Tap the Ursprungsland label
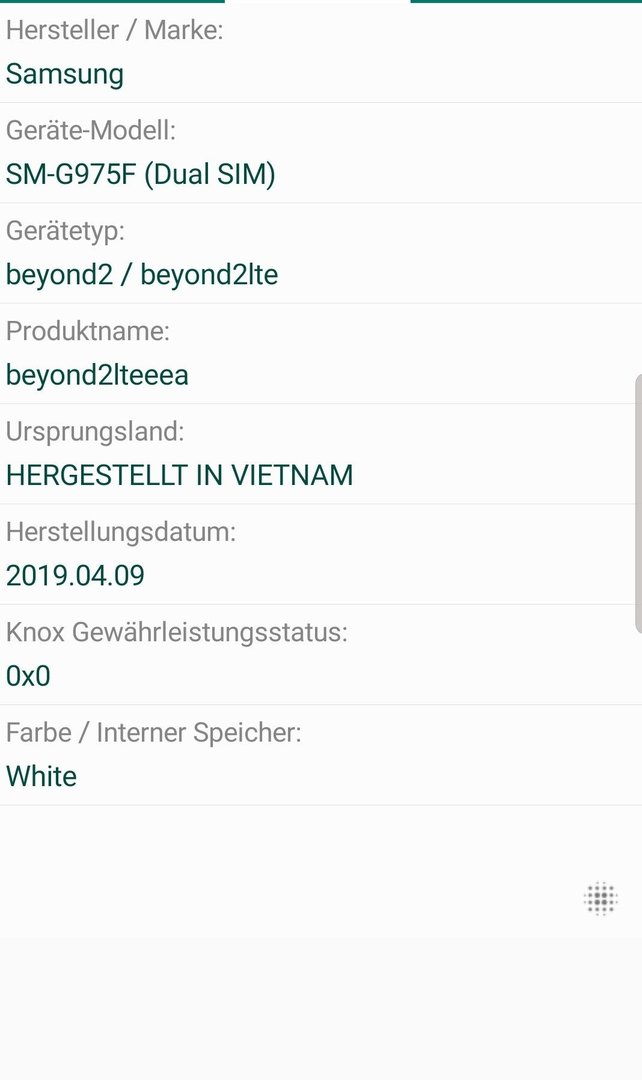This screenshot has width=642, height=1080. pos(95,432)
